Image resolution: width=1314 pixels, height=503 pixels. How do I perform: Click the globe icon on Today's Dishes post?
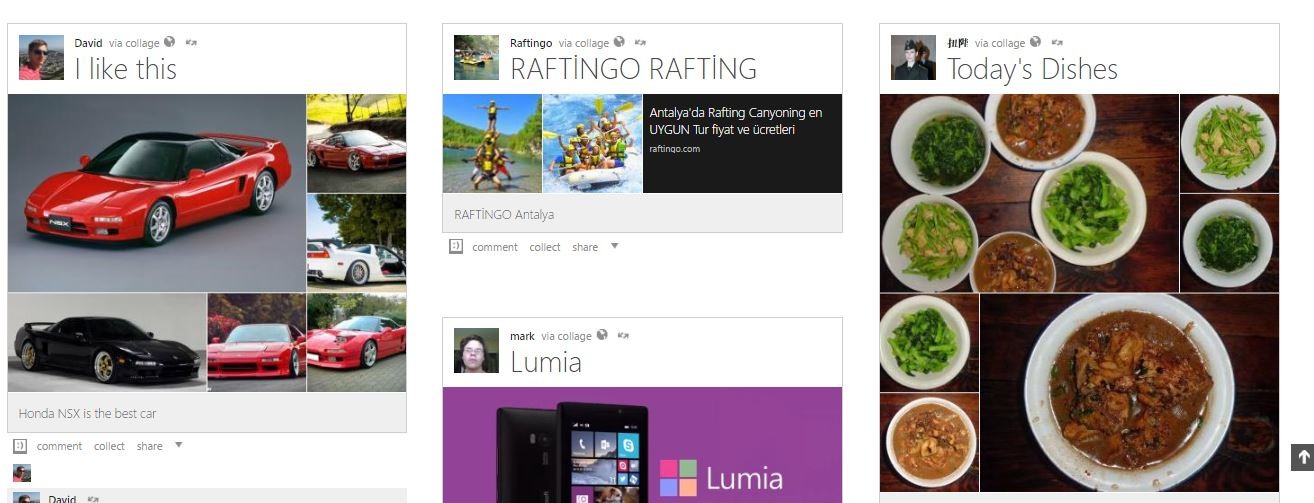1036,42
